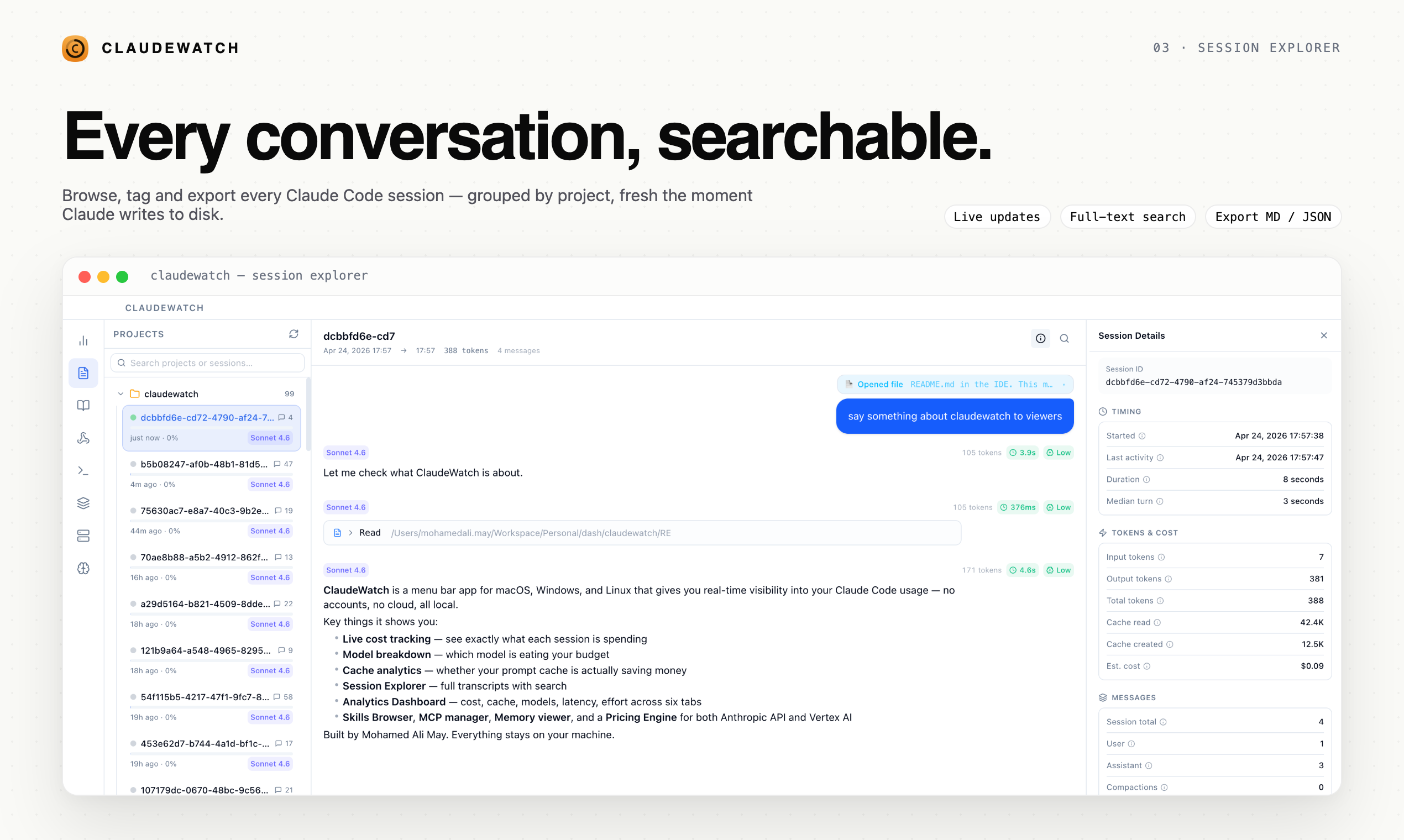Click the Export MD / JSON pill
Image resolution: width=1404 pixels, height=840 pixels.
[1273, 217]
